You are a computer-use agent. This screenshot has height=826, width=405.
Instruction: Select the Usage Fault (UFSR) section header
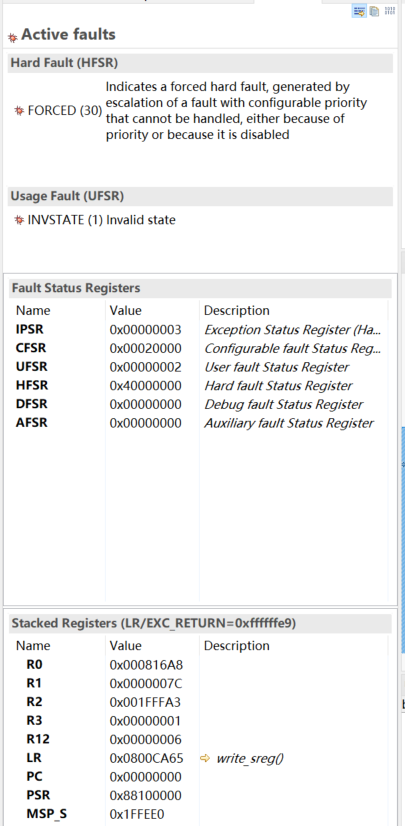pyautogui.click(x=200, y=196)
